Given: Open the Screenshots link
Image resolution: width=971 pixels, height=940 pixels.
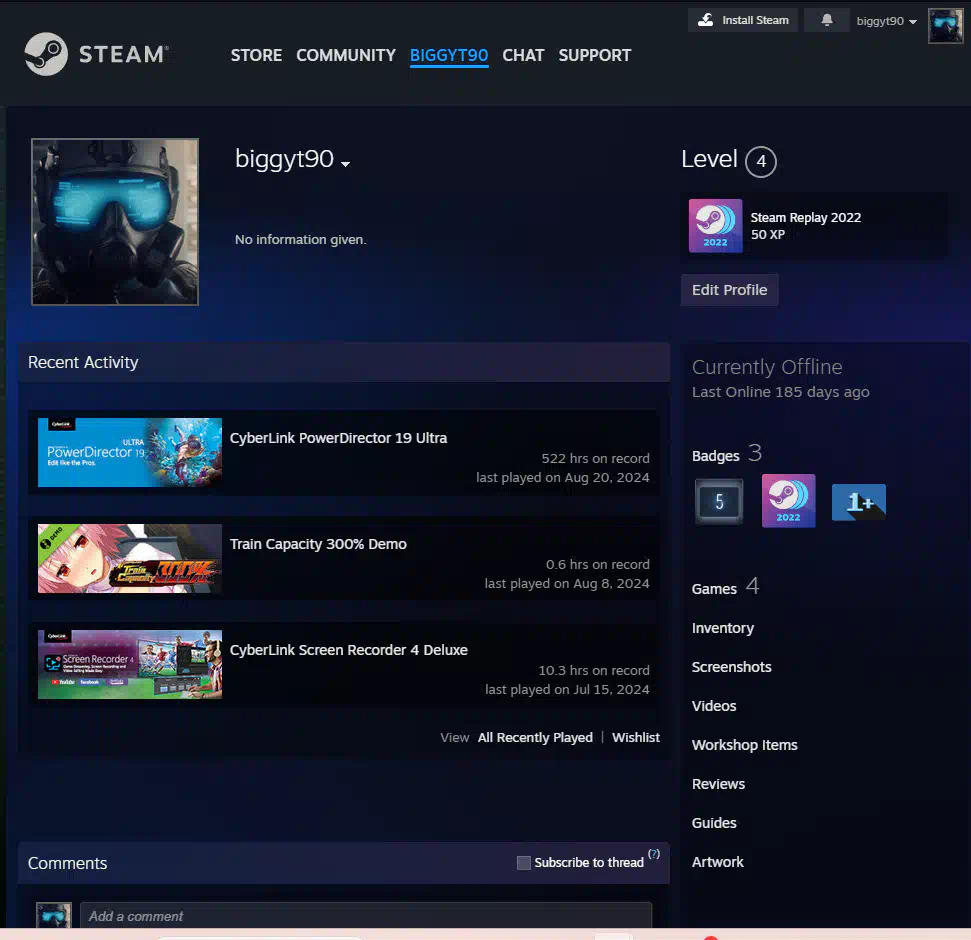Looking at the screenshot, I should coord(731,667).
